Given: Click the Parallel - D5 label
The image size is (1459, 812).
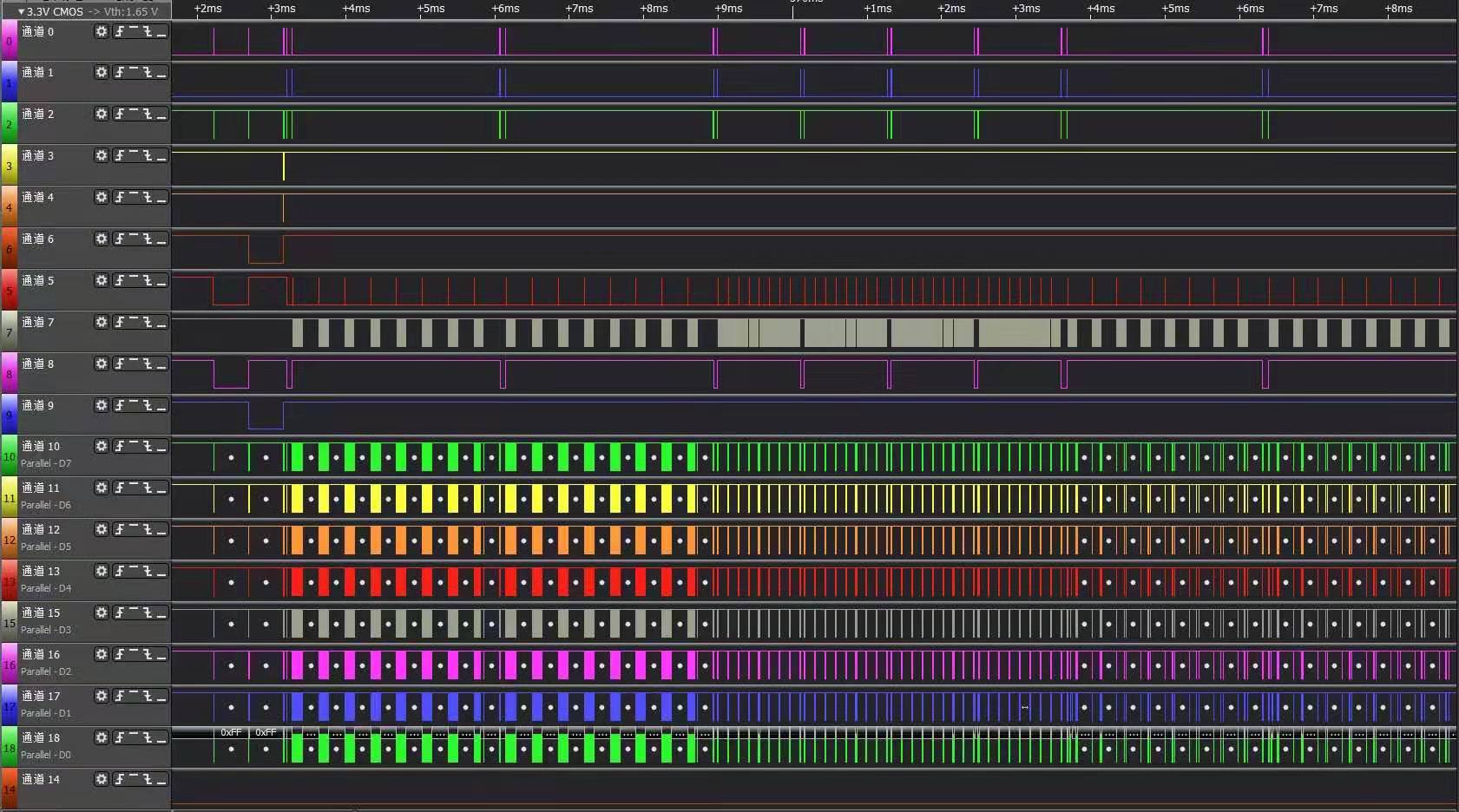Looking at the screenshot, I should (x=46, y=547).
